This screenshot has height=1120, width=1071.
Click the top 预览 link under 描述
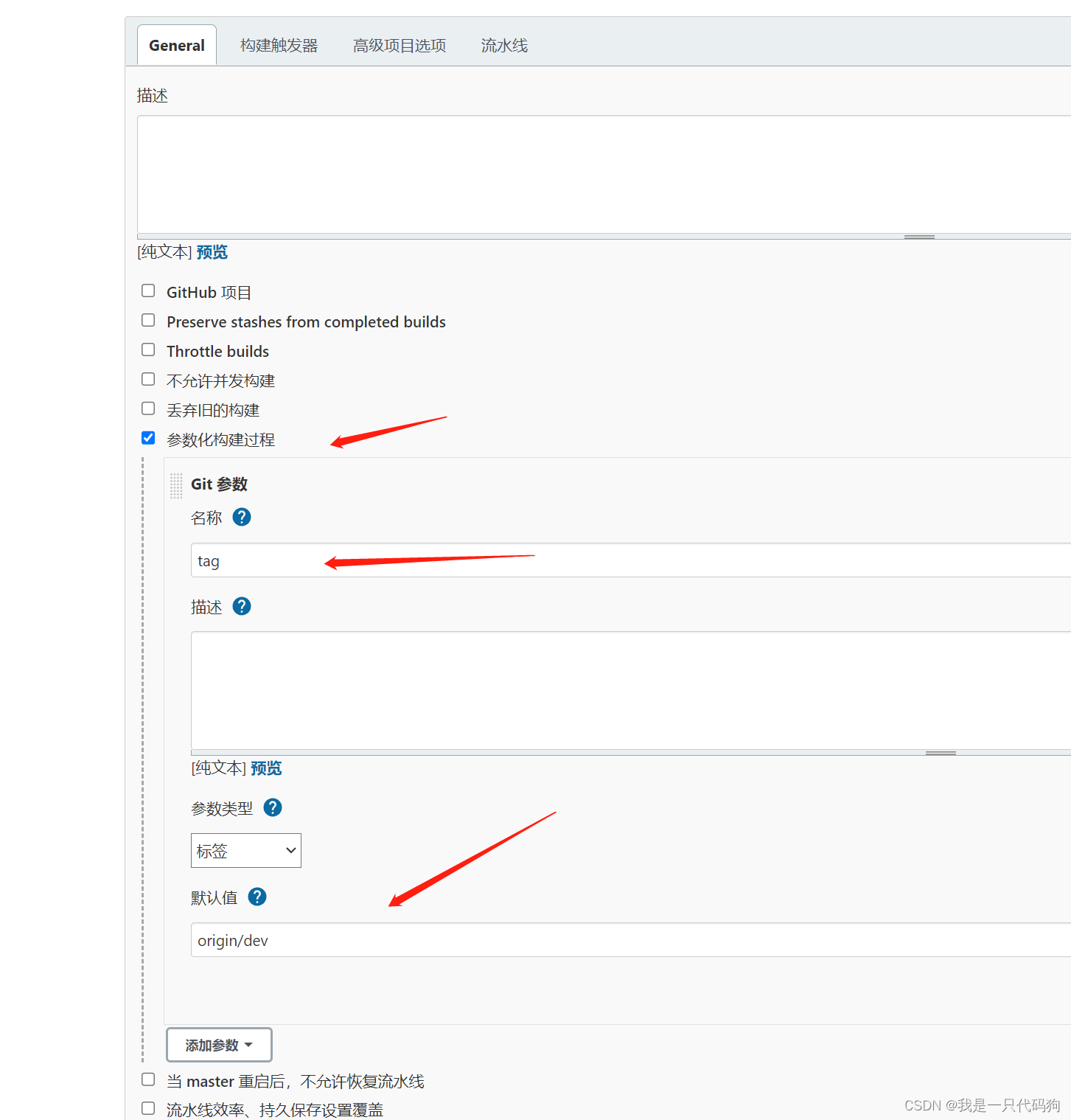(x=212, y=251)
